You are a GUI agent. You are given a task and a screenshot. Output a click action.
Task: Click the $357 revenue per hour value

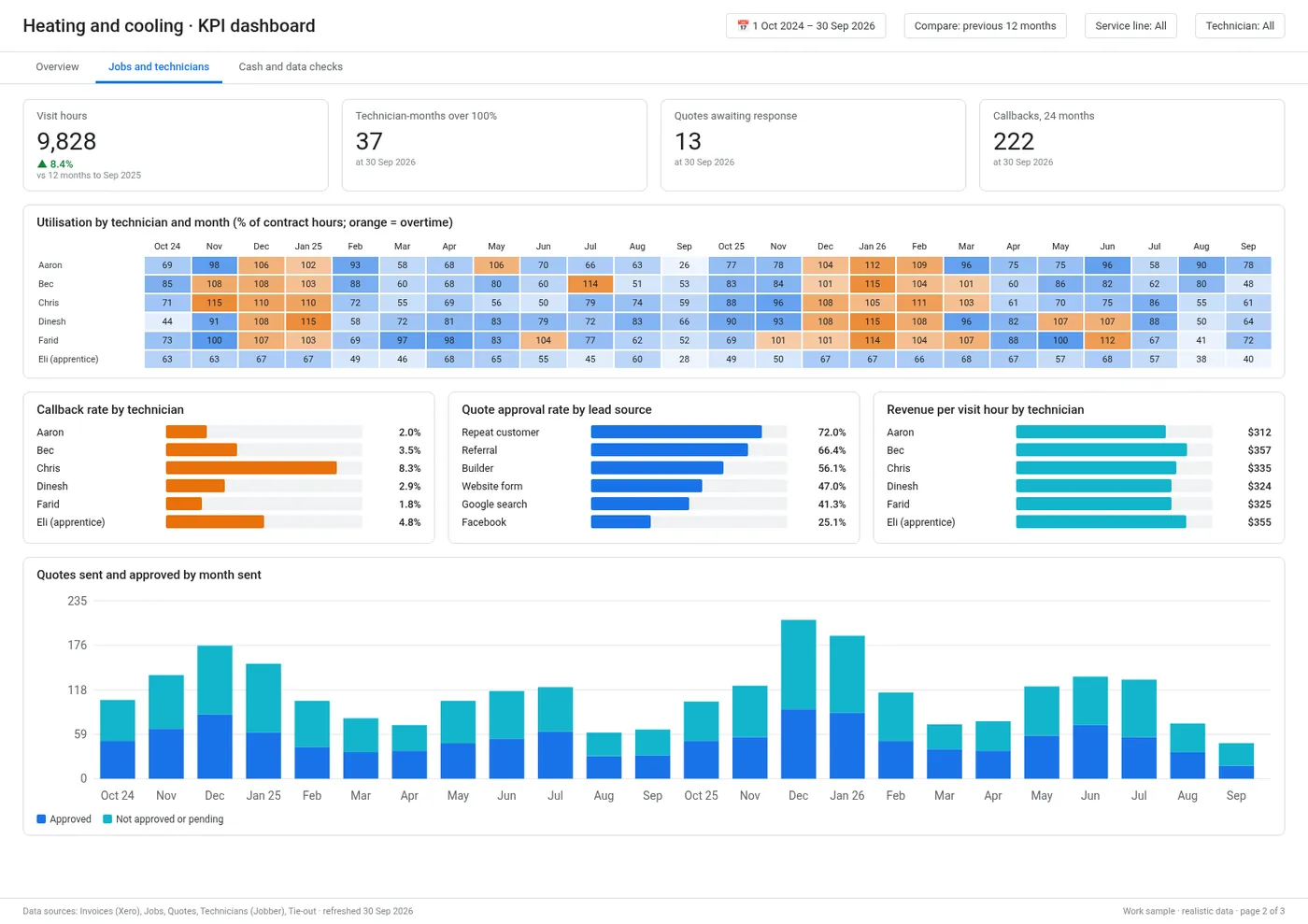point(1259,450)
